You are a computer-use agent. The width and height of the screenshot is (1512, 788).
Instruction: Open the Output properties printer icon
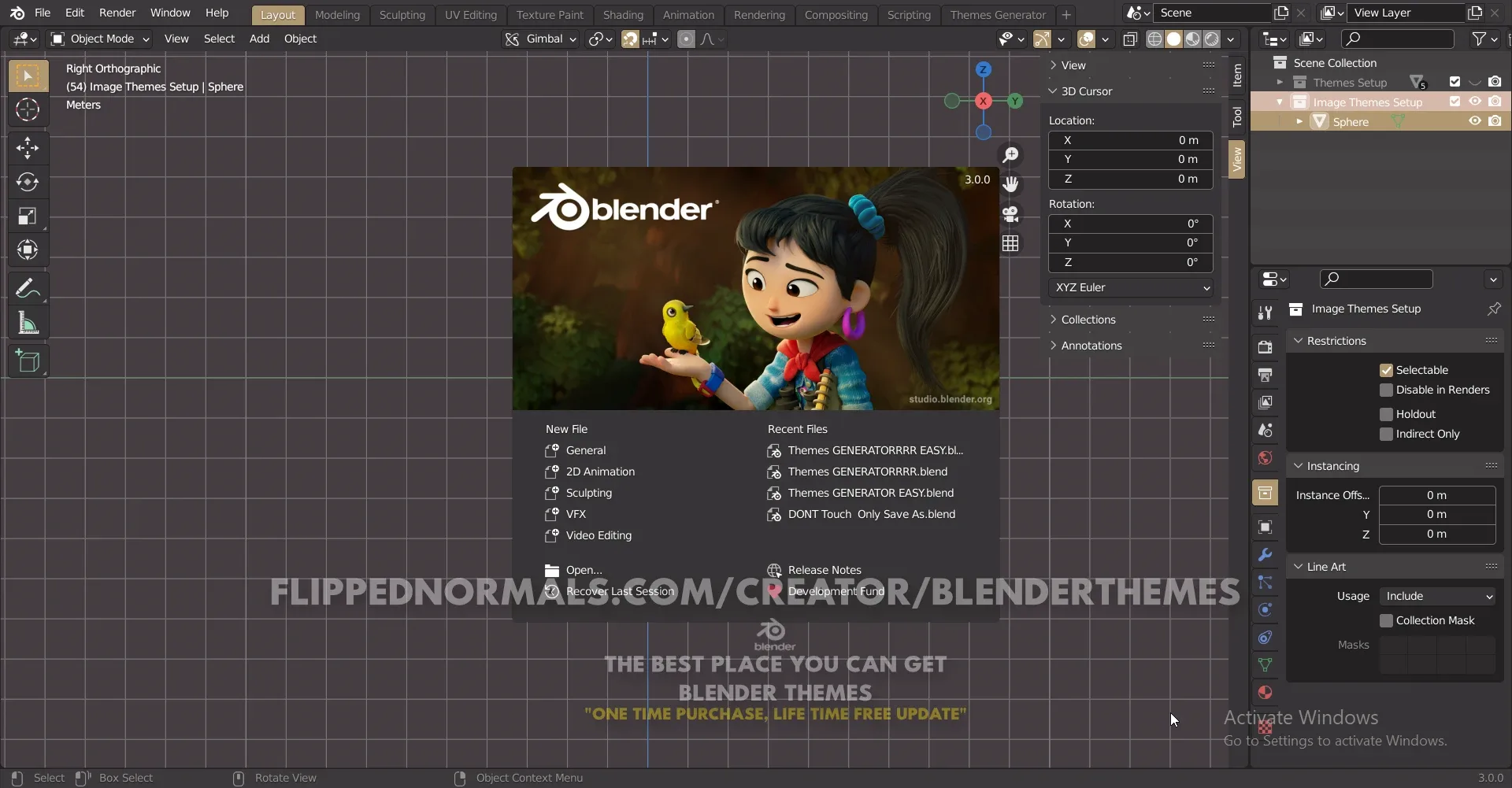[x=1266, y=375]
